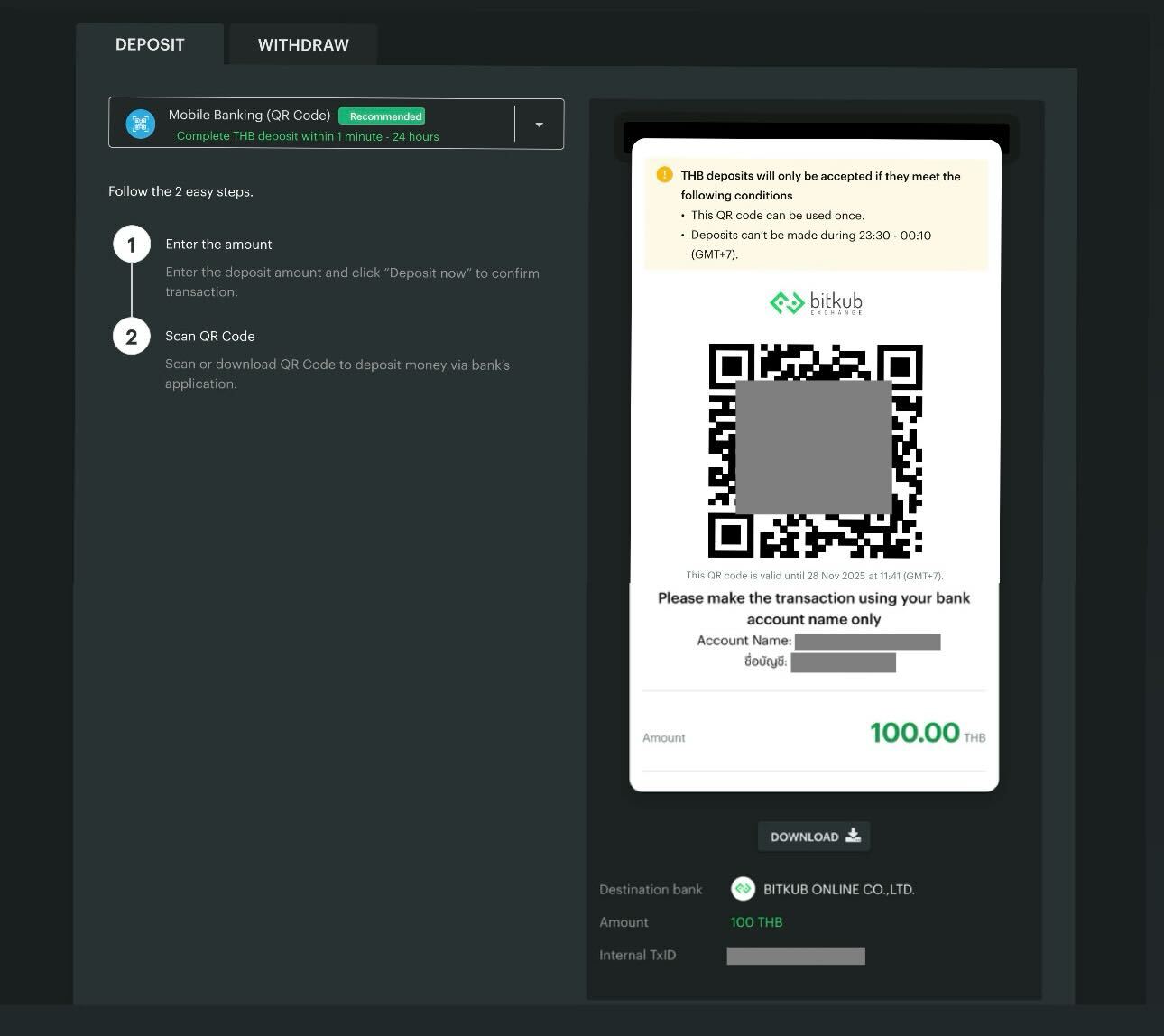The height and width of the screenshot is (1036, 1164).
Task: Click the 'Internal TxID' label
Action: 637,955
